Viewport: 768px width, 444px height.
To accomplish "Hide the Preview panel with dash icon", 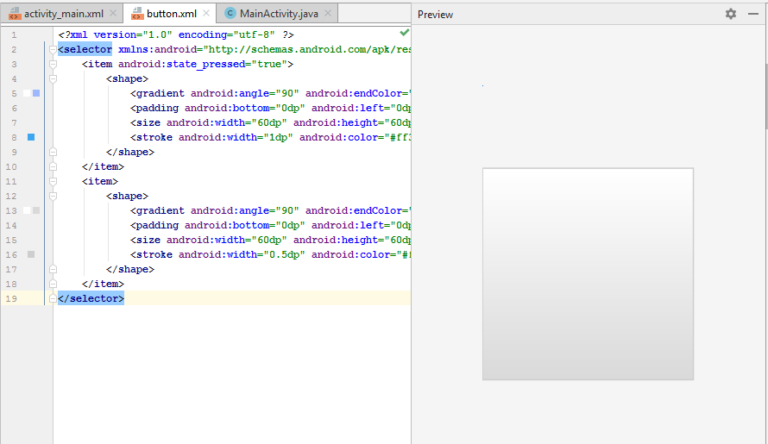I will click(x=752, y=14).
